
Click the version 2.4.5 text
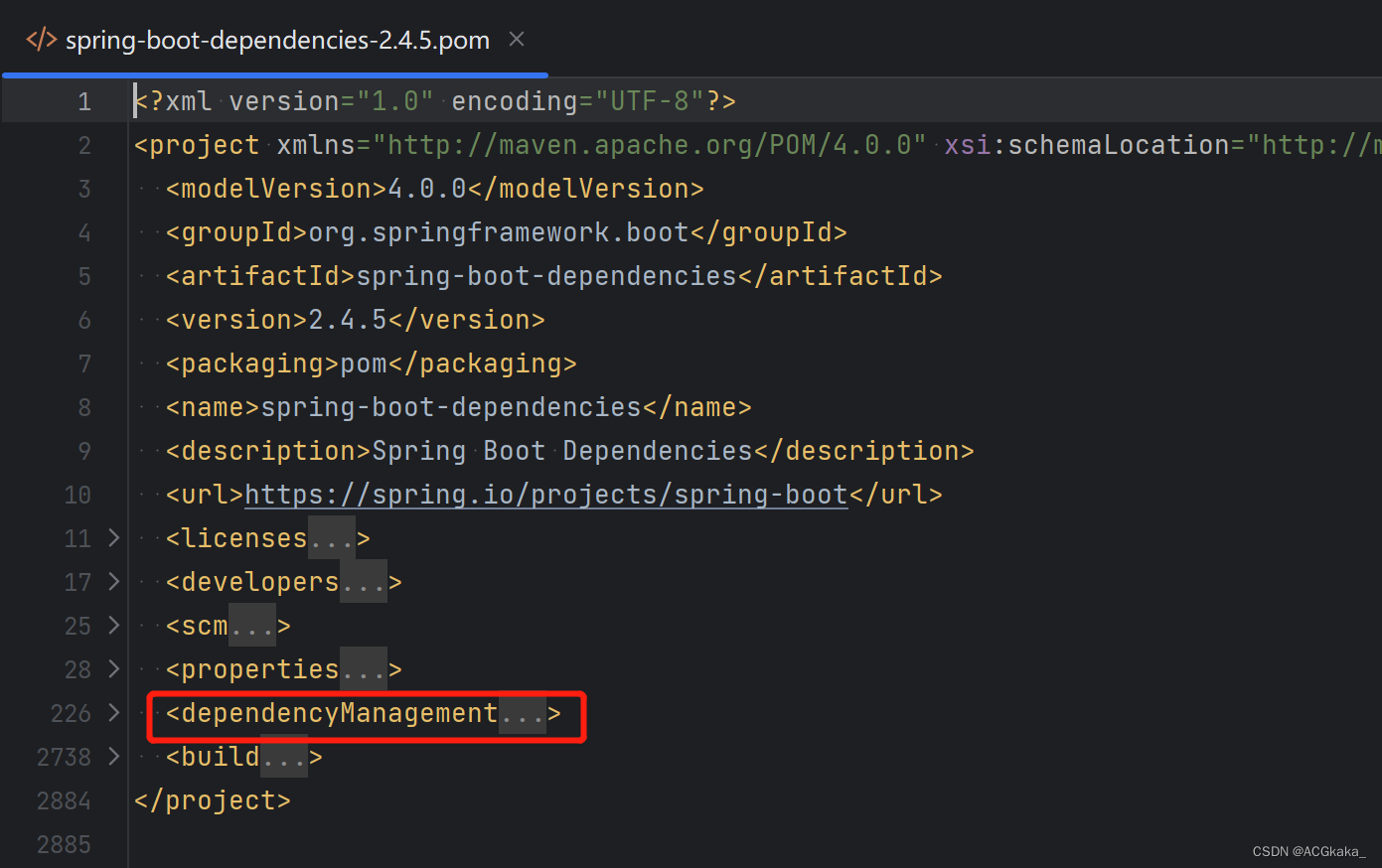[356, 320]
